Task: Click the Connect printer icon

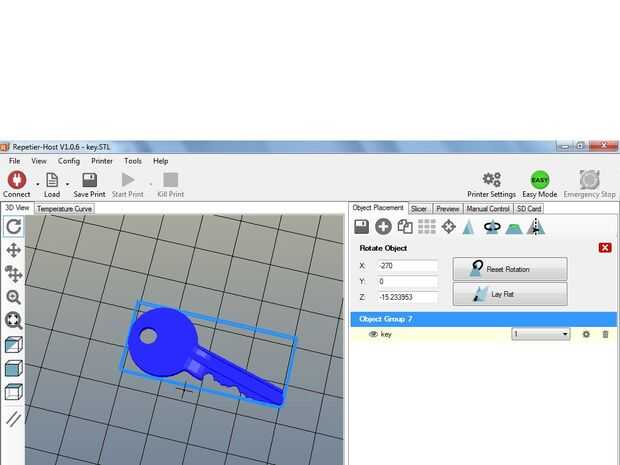Action: click(17, 180)
